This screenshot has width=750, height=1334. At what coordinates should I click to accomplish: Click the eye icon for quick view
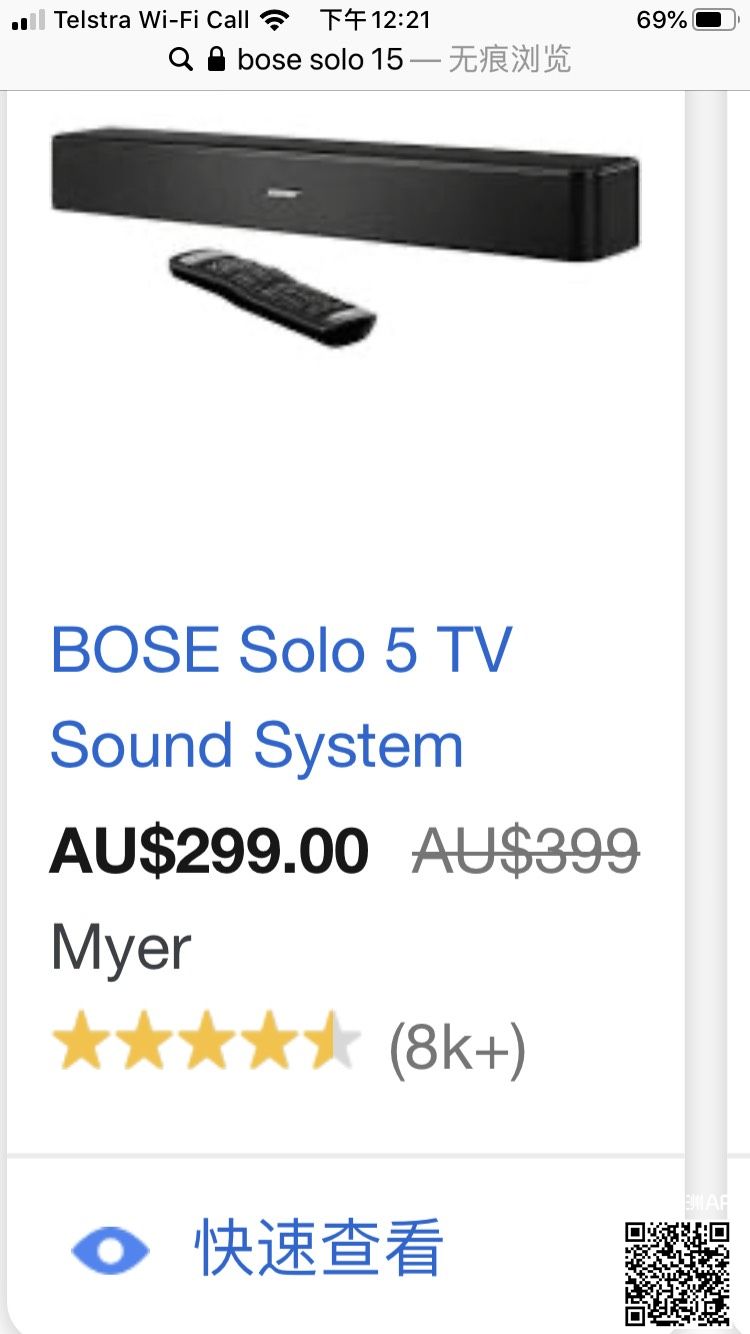click(110, 1250)
